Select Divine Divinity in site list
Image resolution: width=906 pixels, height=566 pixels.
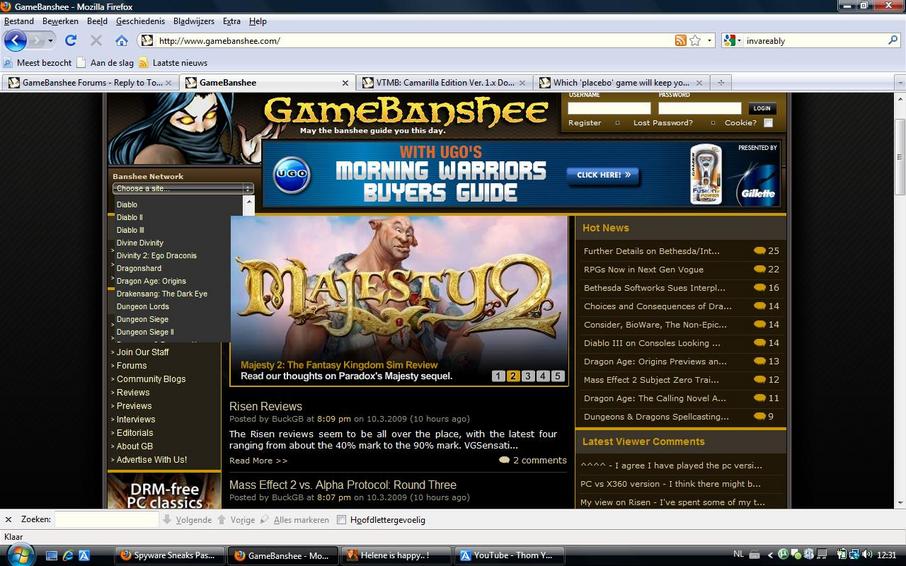tap(140, 243)
